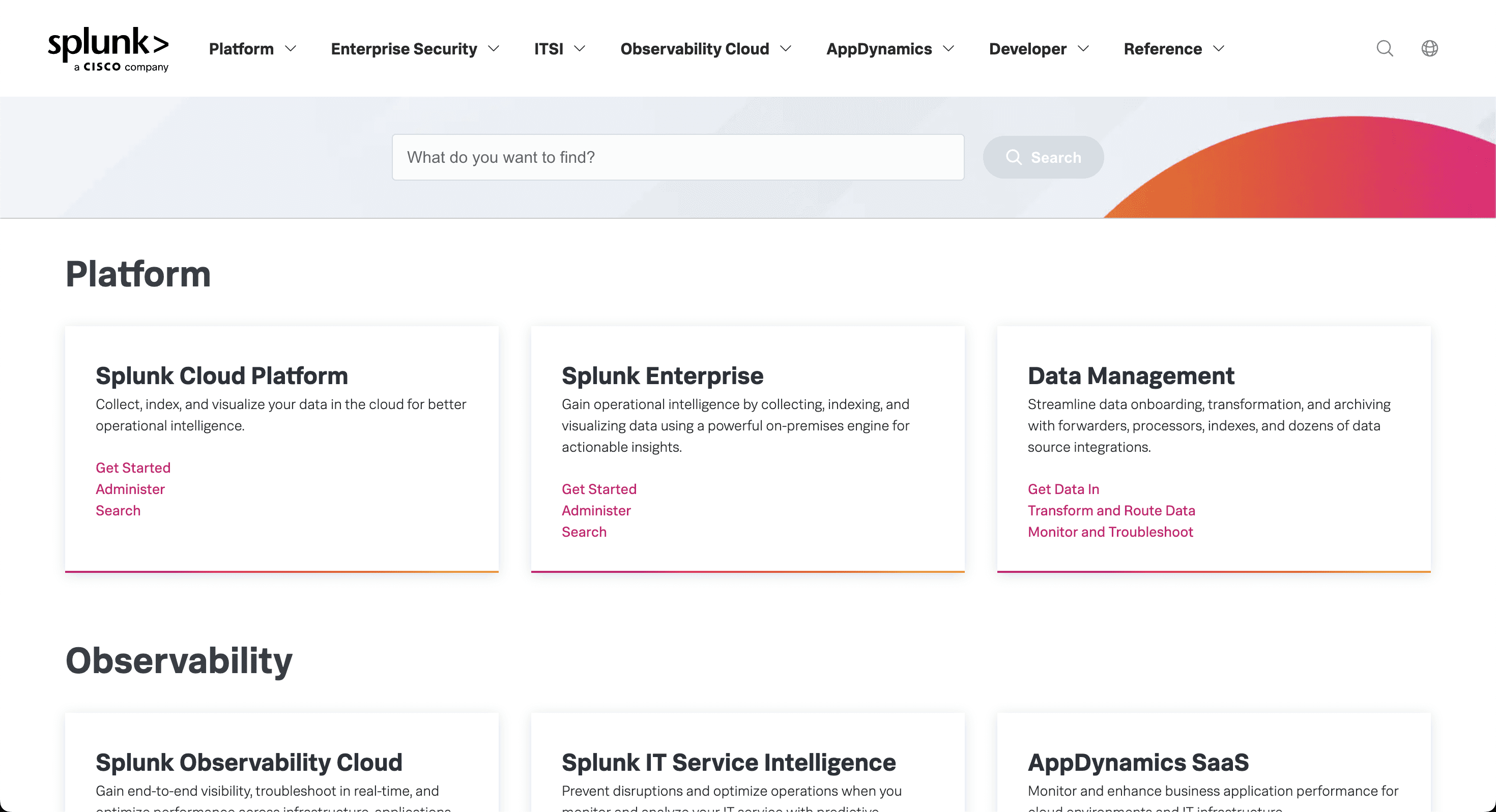Open Get Started under Splunk Cloud Platform
The image size is (1496, 812).
click(133, 468)
